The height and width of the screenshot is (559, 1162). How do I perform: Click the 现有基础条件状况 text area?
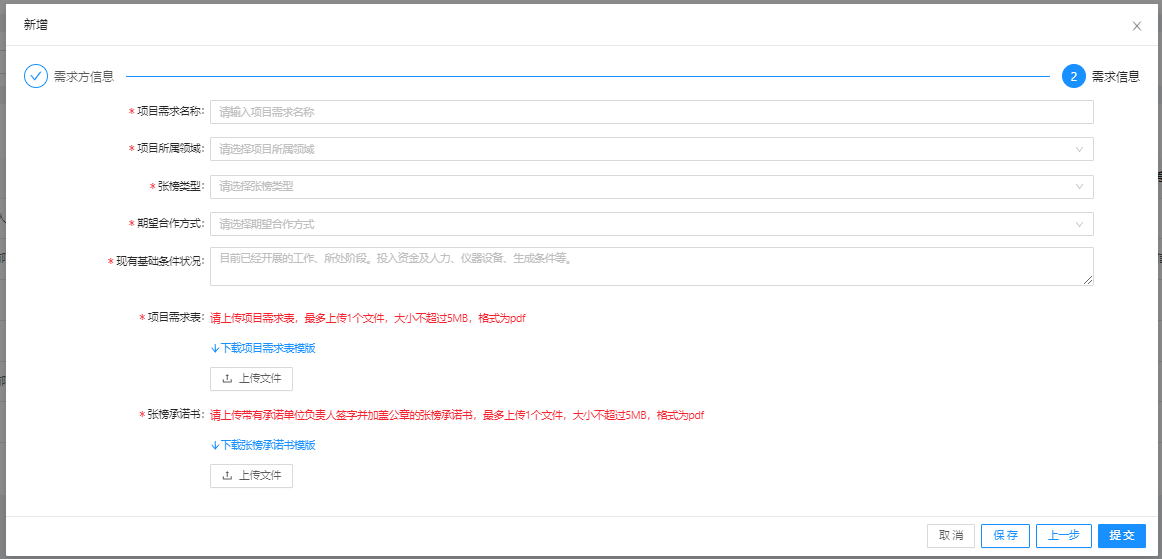[651, 266]
